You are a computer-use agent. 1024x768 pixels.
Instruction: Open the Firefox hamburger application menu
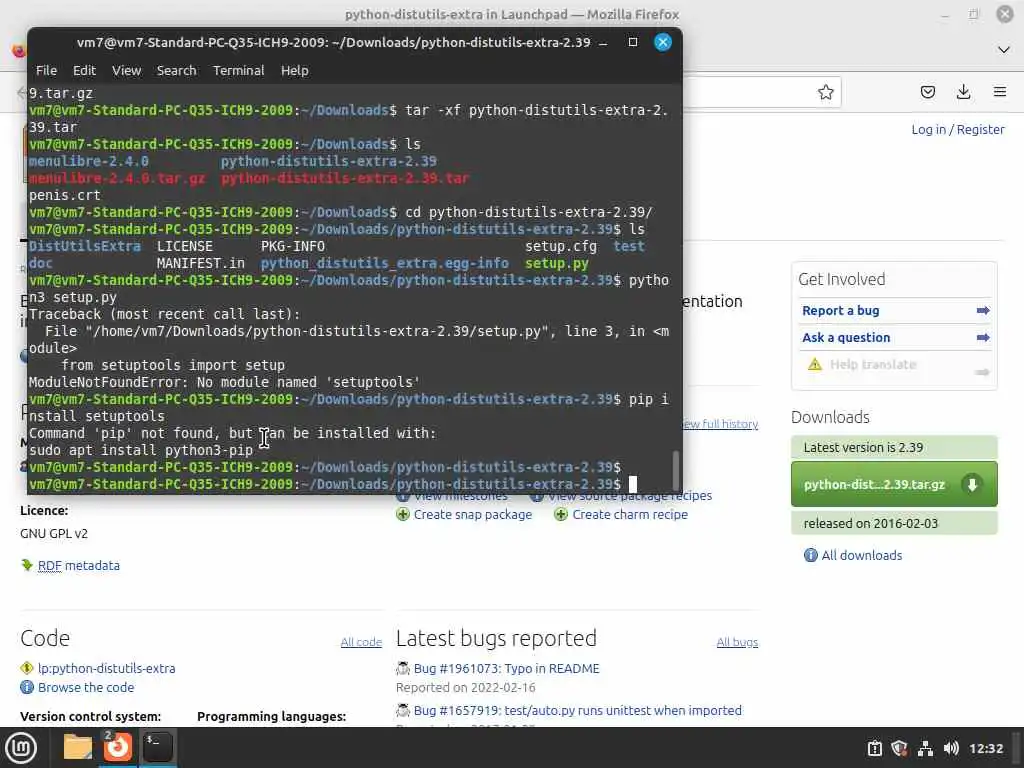[x=1000, y=92]
